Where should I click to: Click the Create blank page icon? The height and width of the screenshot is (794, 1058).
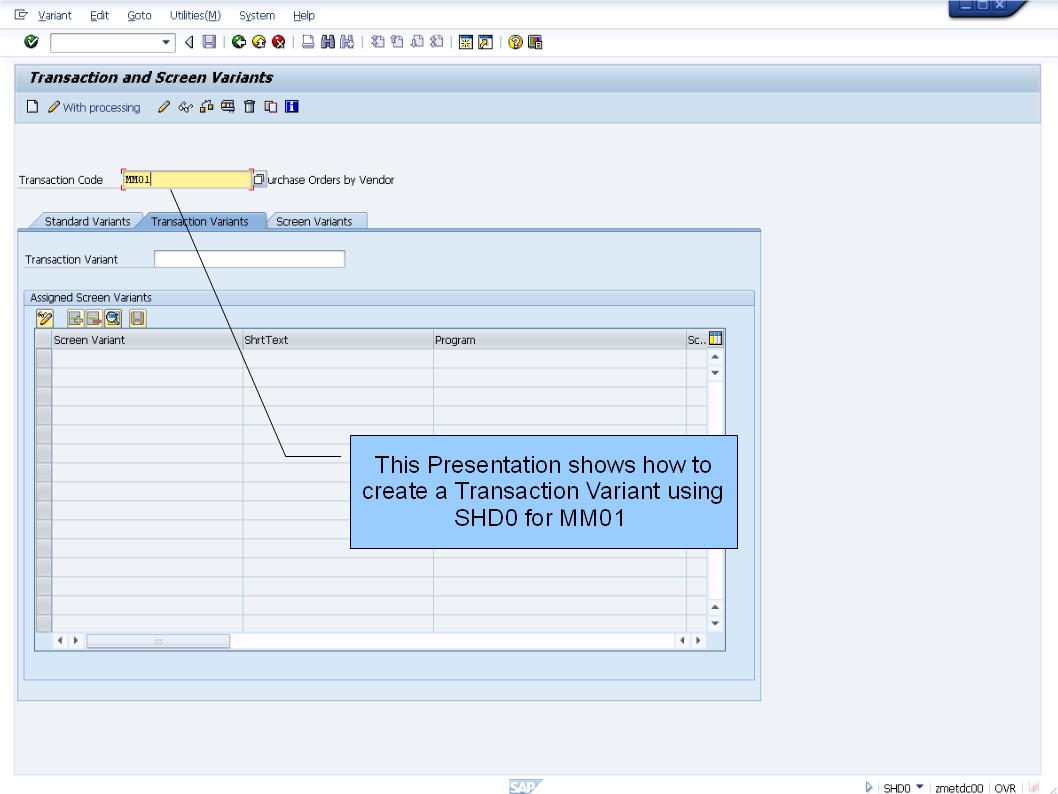32,107
